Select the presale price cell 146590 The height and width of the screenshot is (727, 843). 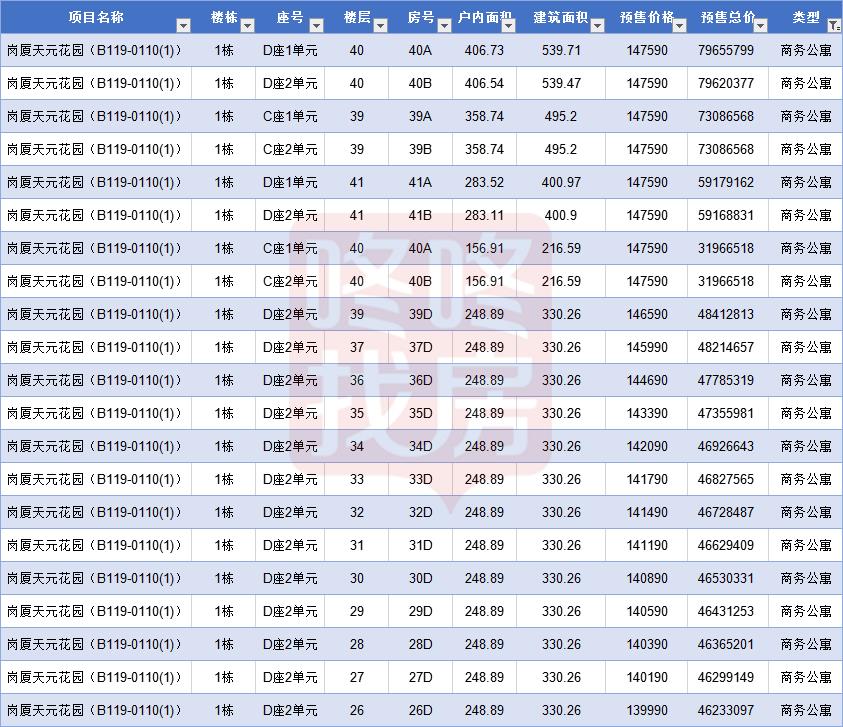pyautogui.click(x=646, y=314)
